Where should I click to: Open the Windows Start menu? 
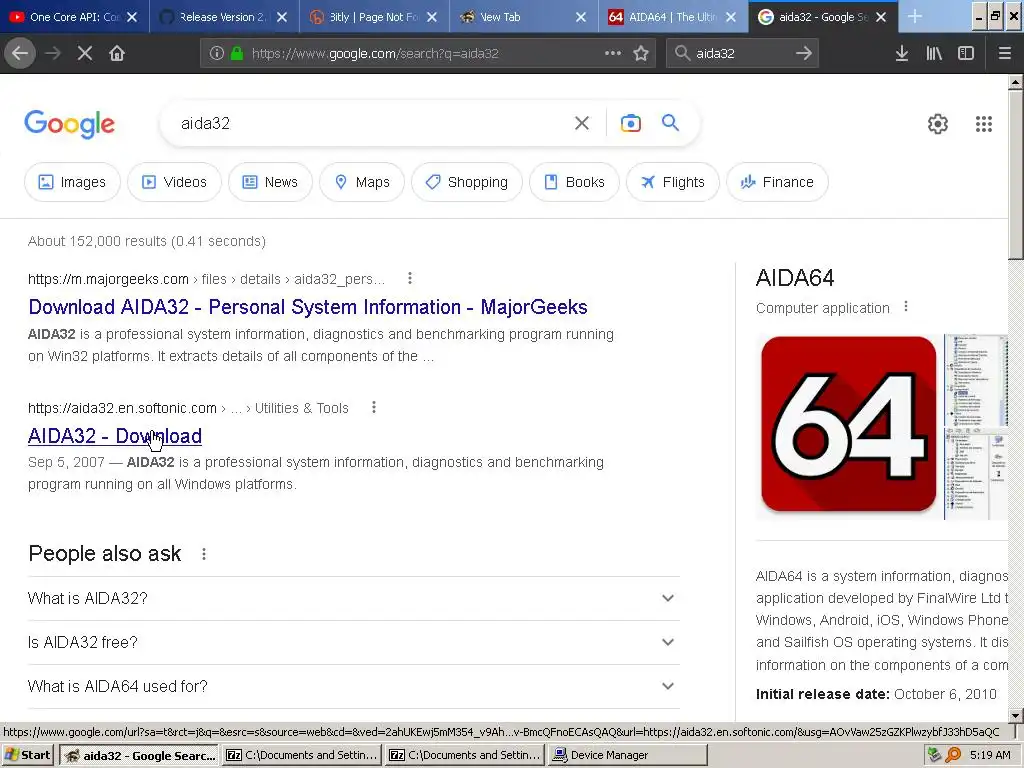click(27, 755)
